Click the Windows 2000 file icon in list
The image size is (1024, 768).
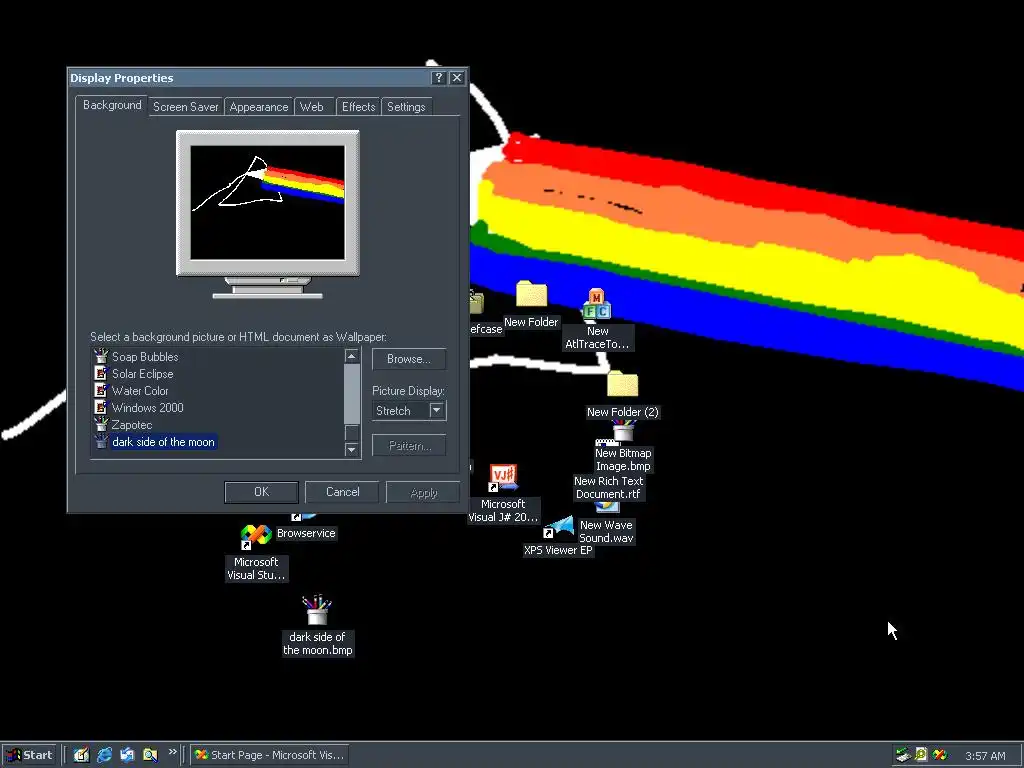coord(101,408)
